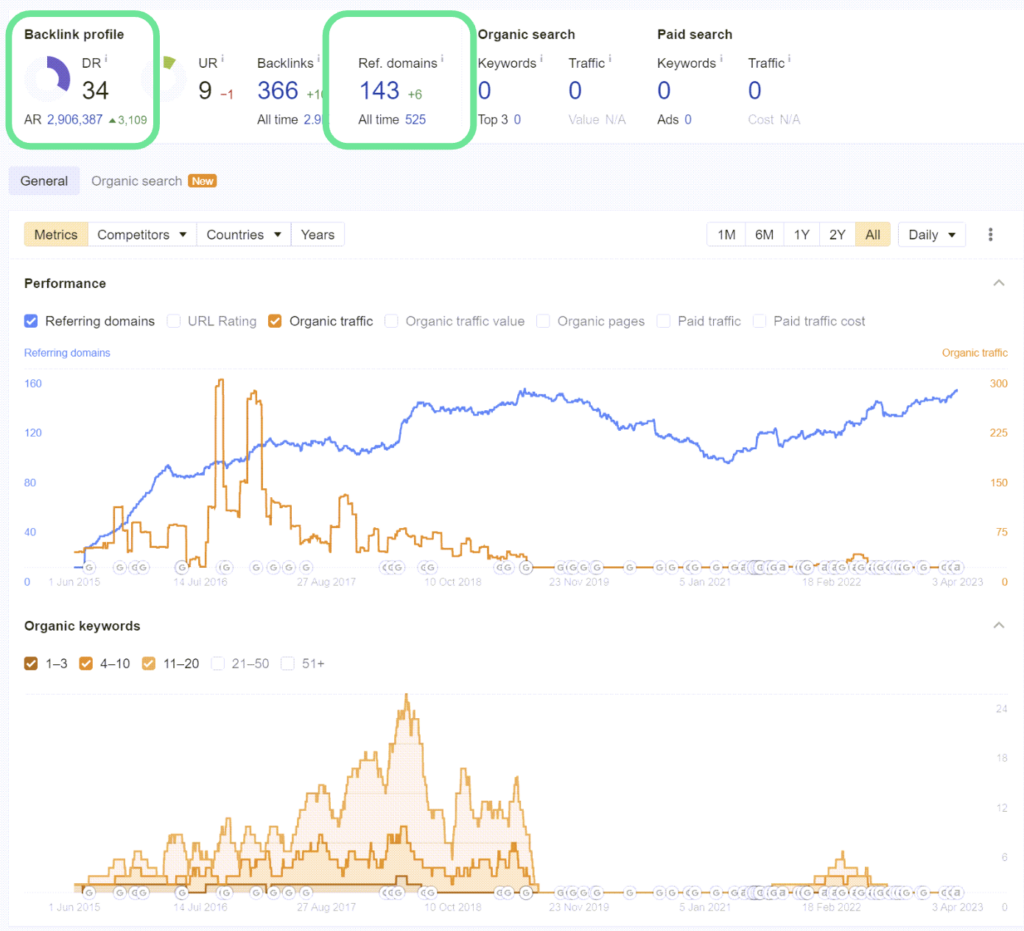Image resolution: width=1024 pixels, height=931 pixels.
Task: Open the Competitors dropdown
Action: point(142,235)
